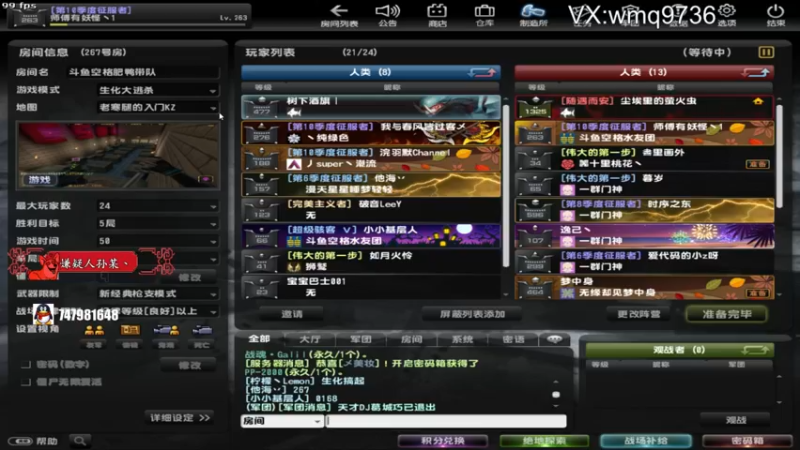The height and width of the screenshot is (450, 800).
Task: Click the 绝地探索 button
Action: (x=544, y=441)
